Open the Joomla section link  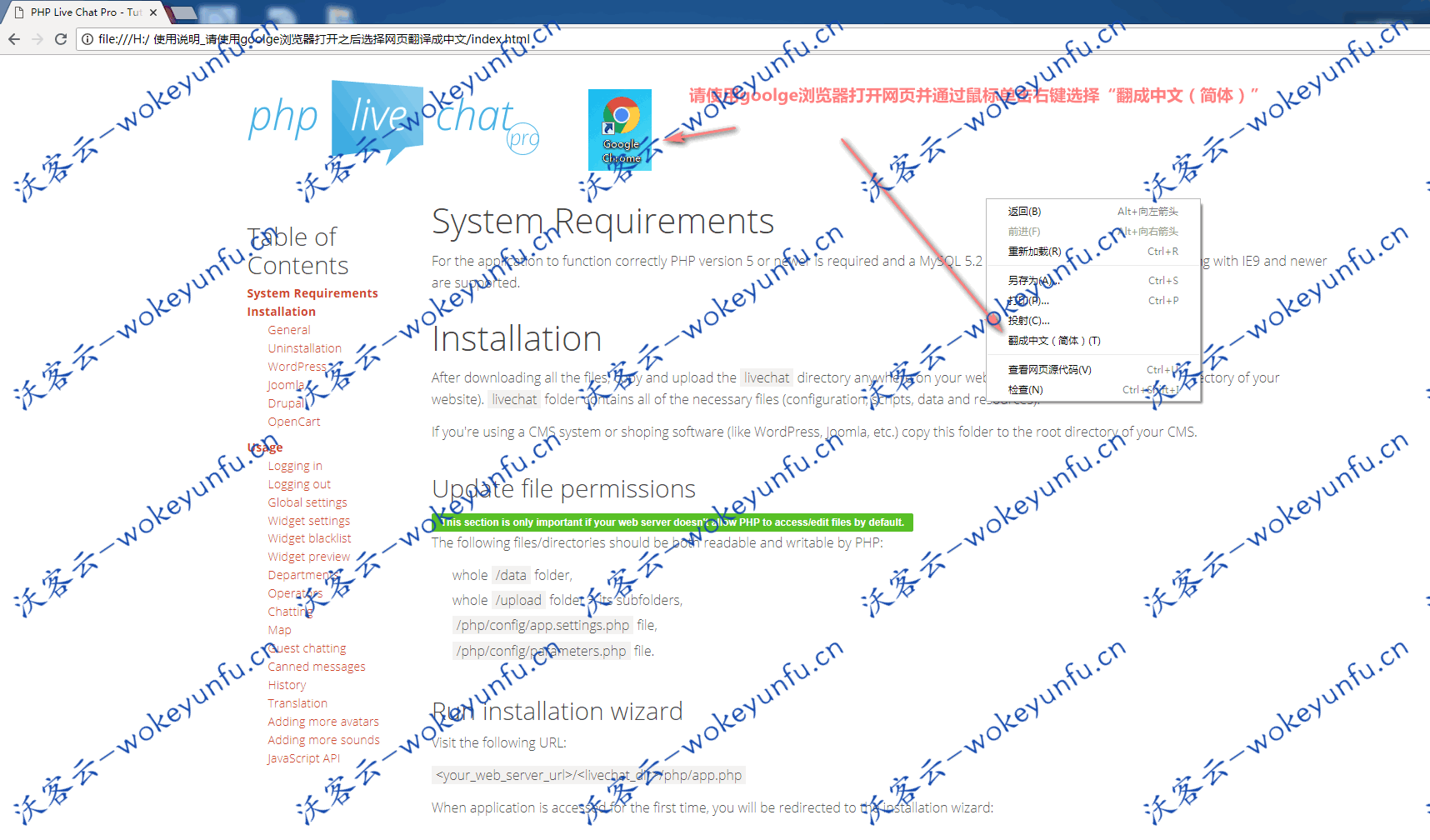click(x=286, y=385)
